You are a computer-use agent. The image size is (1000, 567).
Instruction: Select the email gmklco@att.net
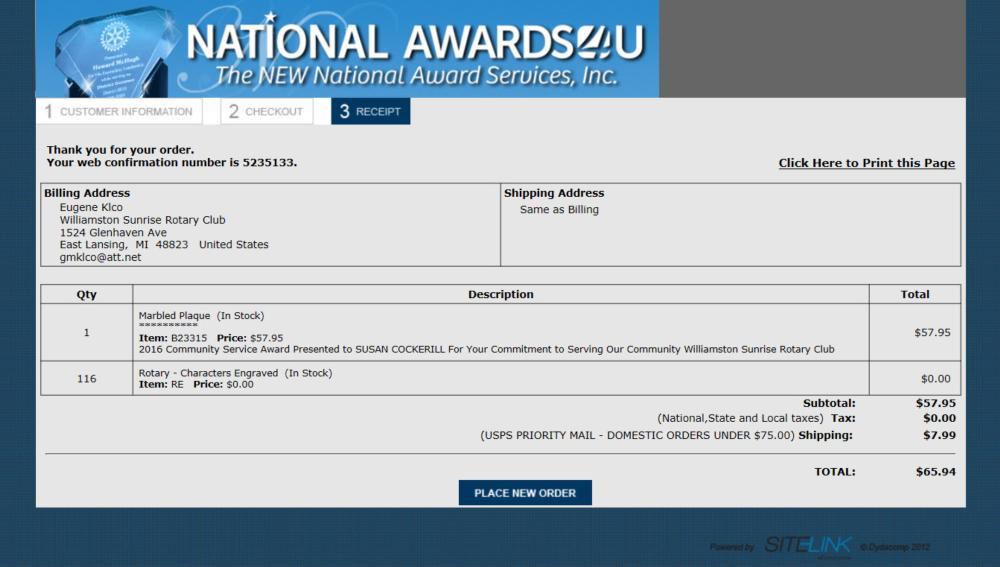pos(100,257)
